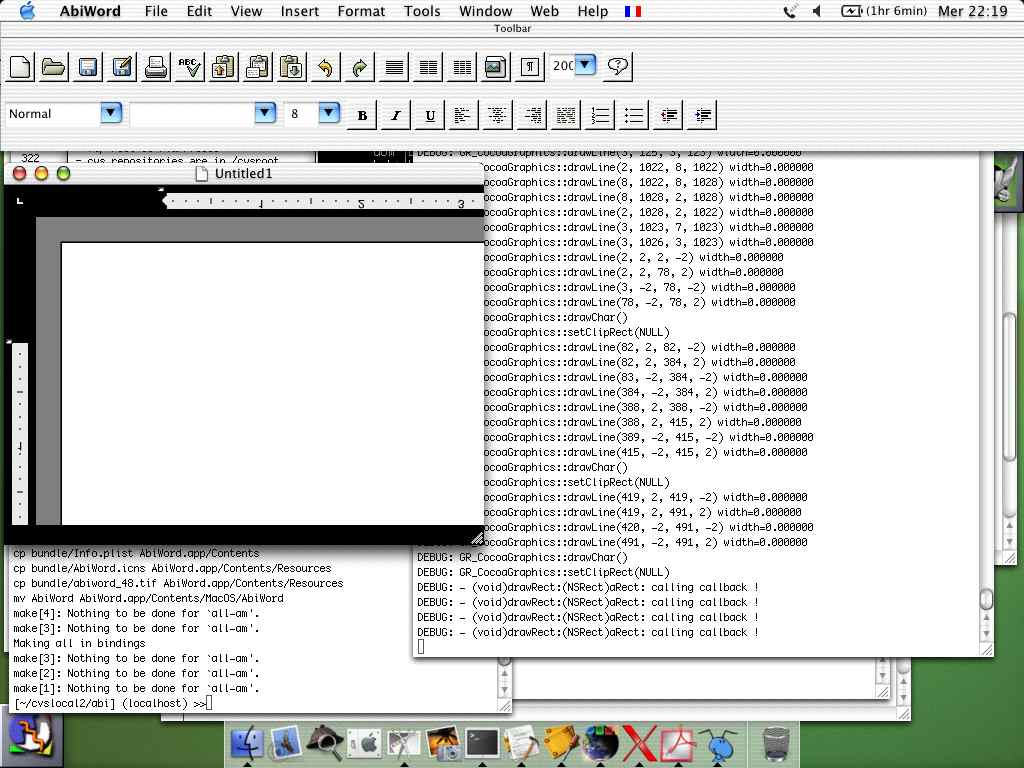The image size is (1024, 768).
Task: Open the File menu
Action: [x=156, y=11]
